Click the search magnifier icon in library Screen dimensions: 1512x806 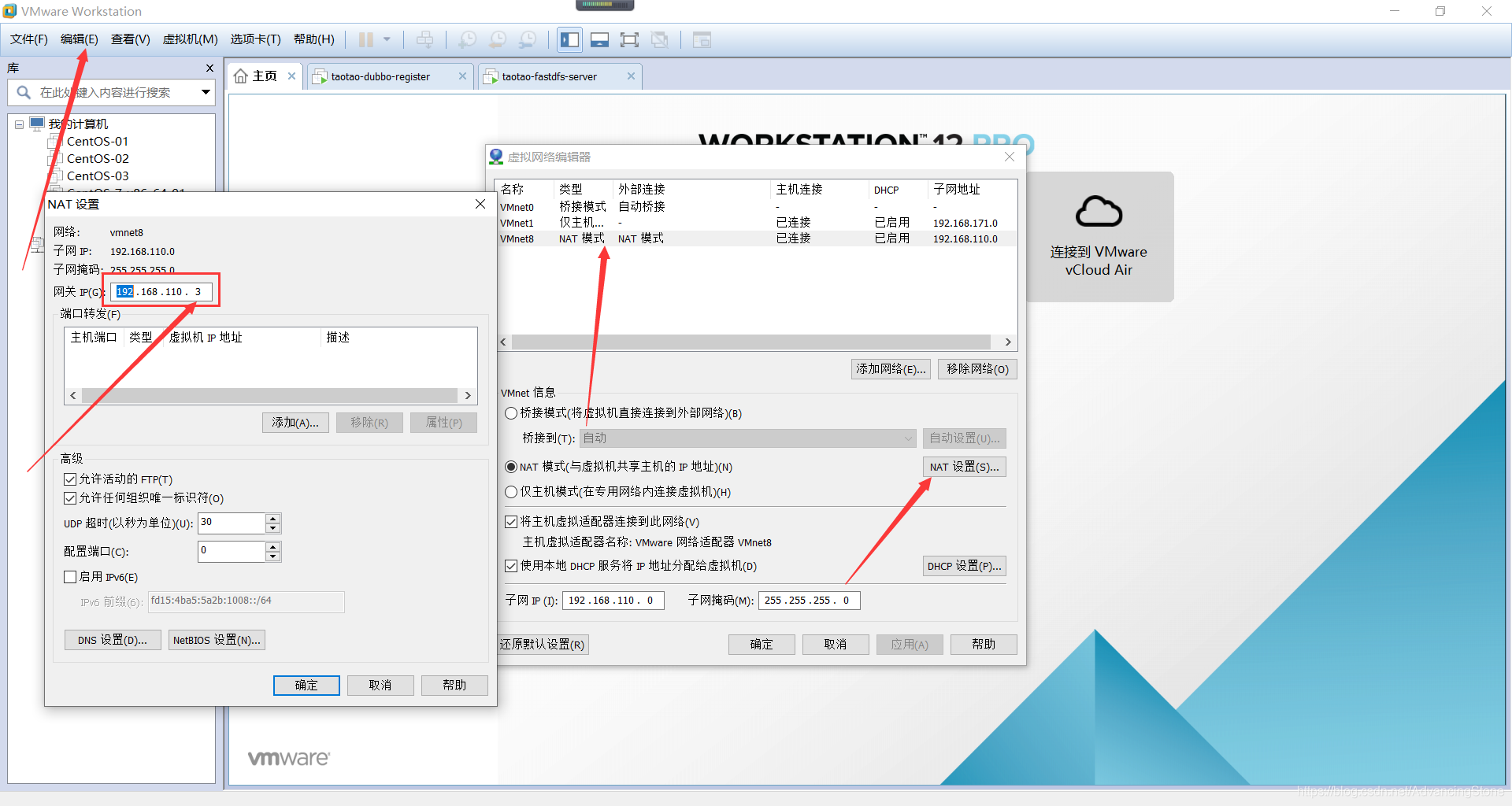click(x=24, y=92)
